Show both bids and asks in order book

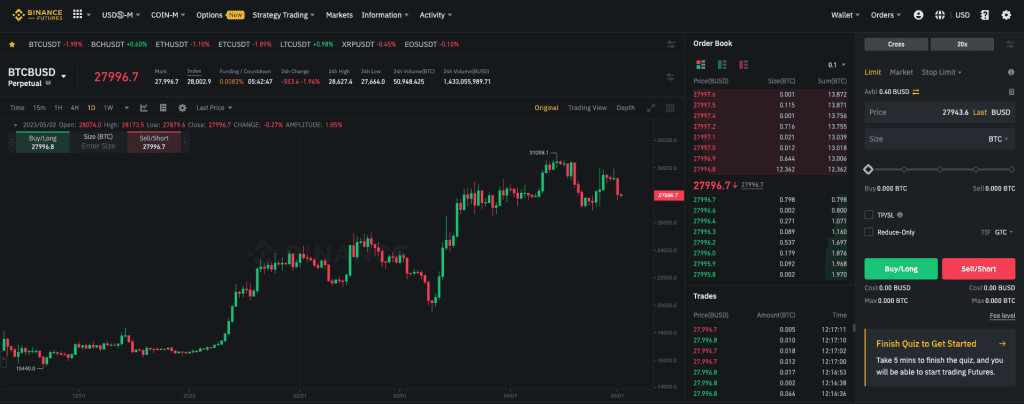[701, 65]
